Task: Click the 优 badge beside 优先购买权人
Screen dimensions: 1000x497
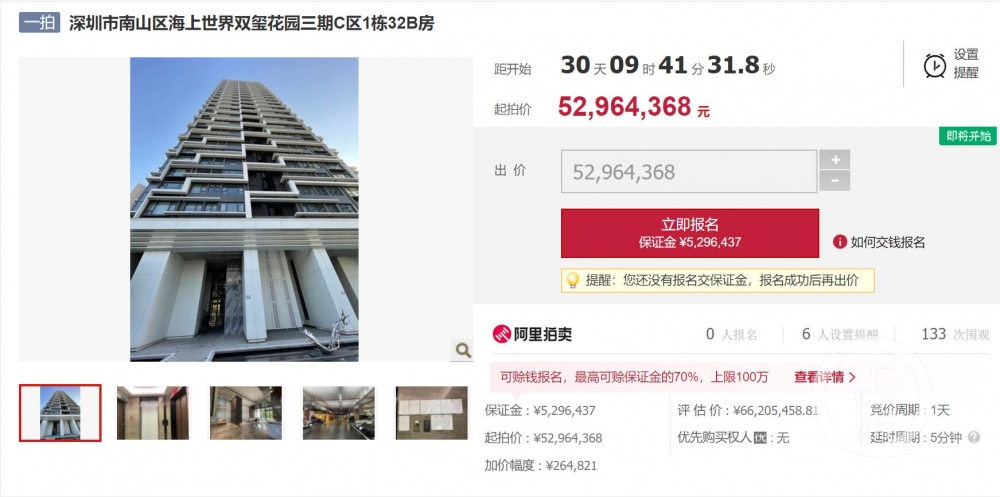Action: [x=760, y=438]
